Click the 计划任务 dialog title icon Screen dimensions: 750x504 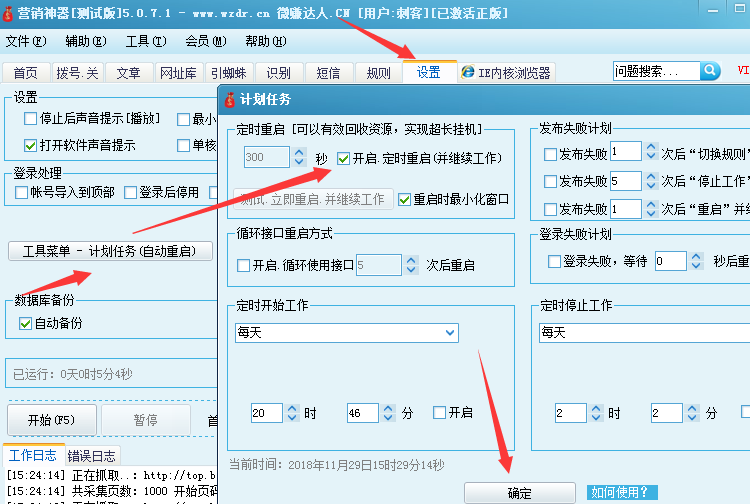tap(229, 99)
